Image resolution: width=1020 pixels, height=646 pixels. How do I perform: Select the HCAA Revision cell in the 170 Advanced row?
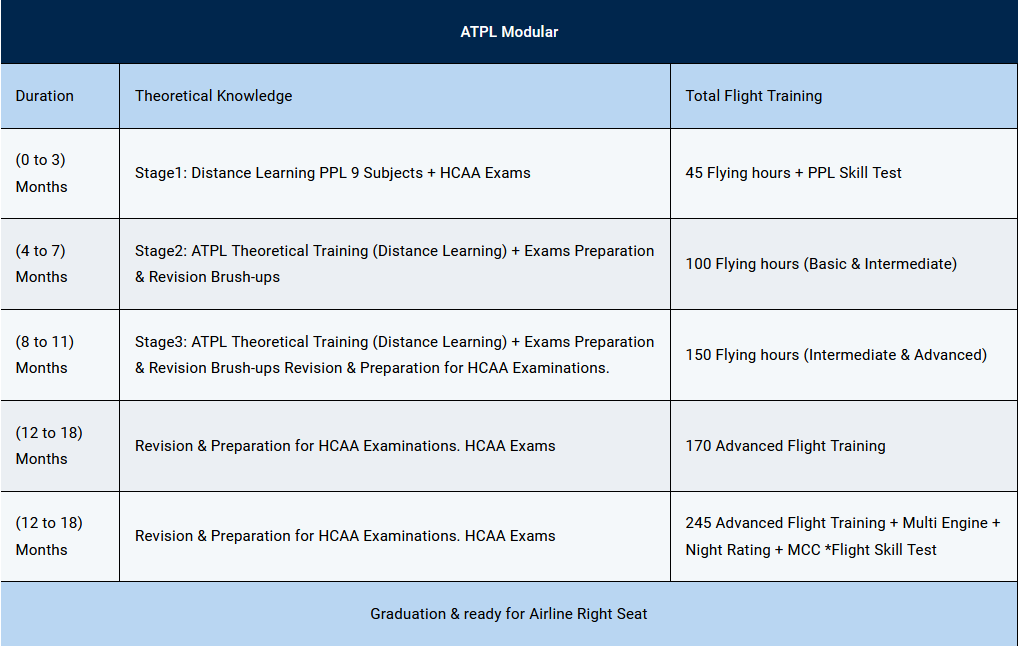pyautogui.click(x=345, y=446)
